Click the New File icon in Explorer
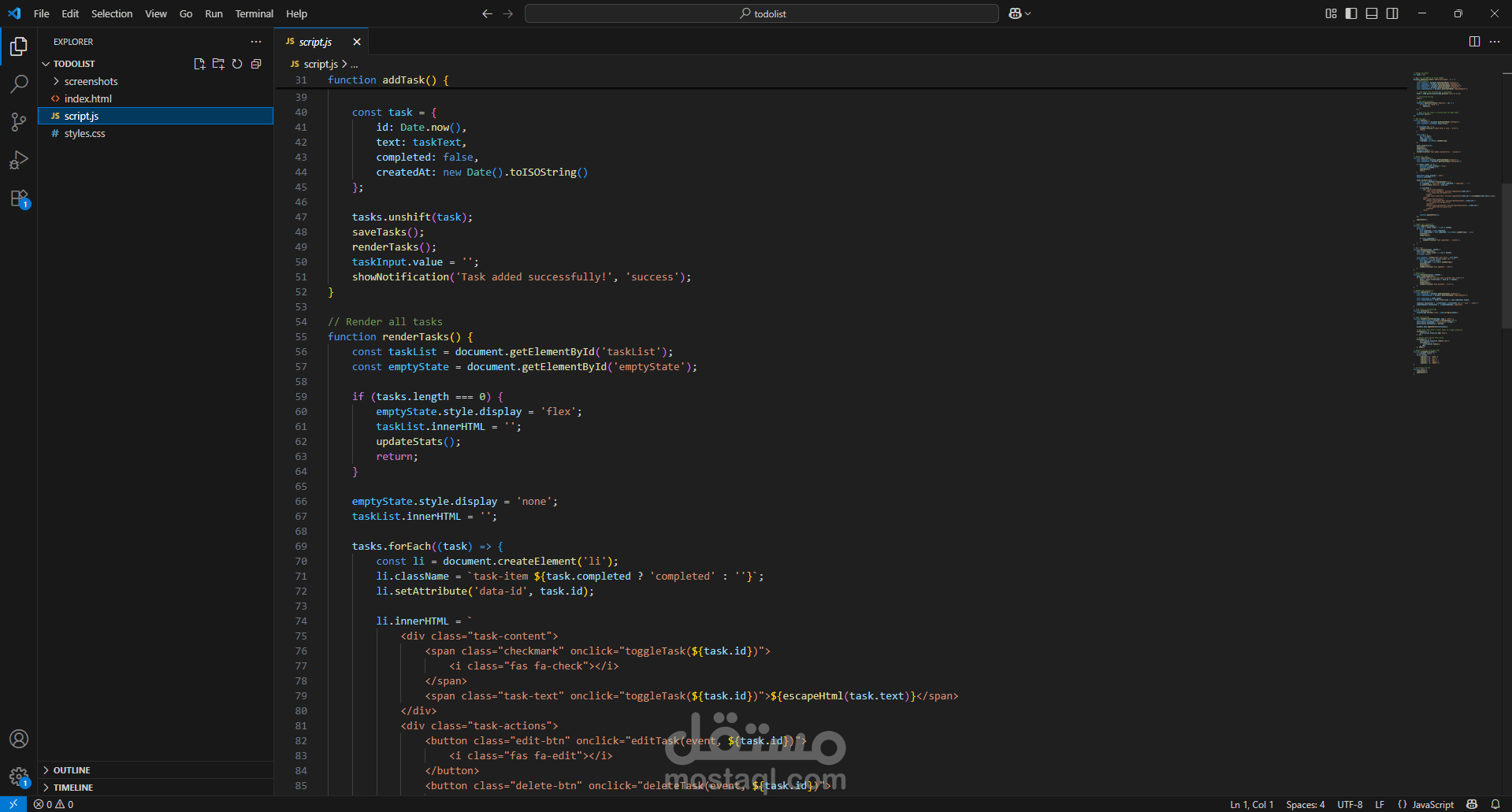 [199, 64]
